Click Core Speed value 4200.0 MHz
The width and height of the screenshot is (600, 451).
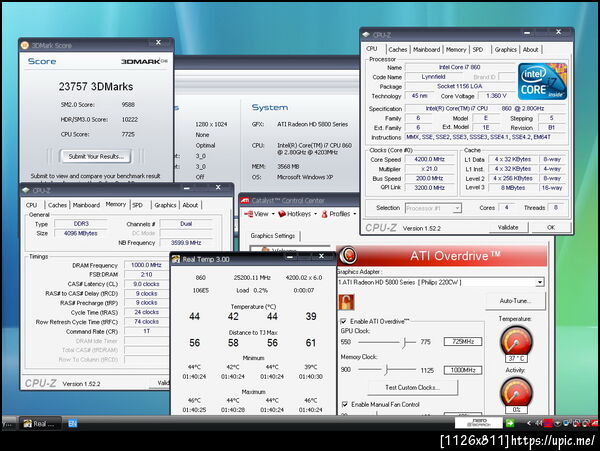click(x=429, y=159)
